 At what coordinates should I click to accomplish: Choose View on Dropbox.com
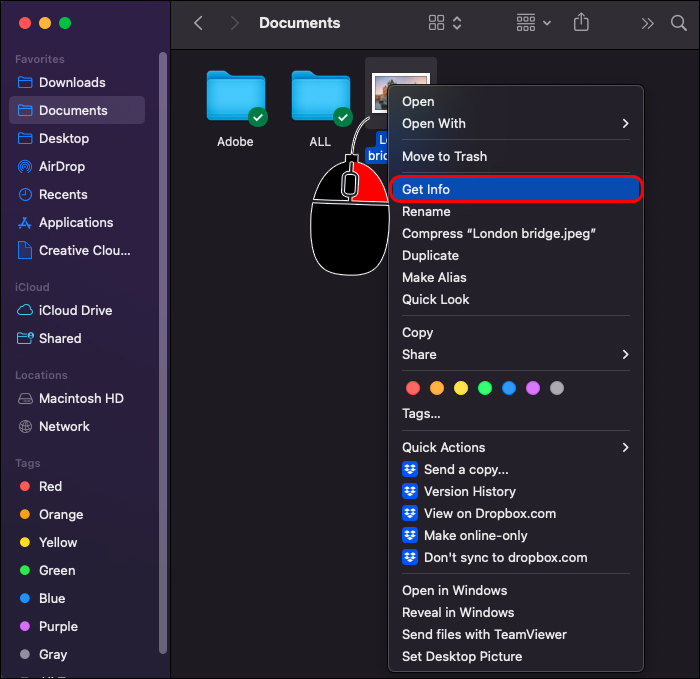click(516, 513)
